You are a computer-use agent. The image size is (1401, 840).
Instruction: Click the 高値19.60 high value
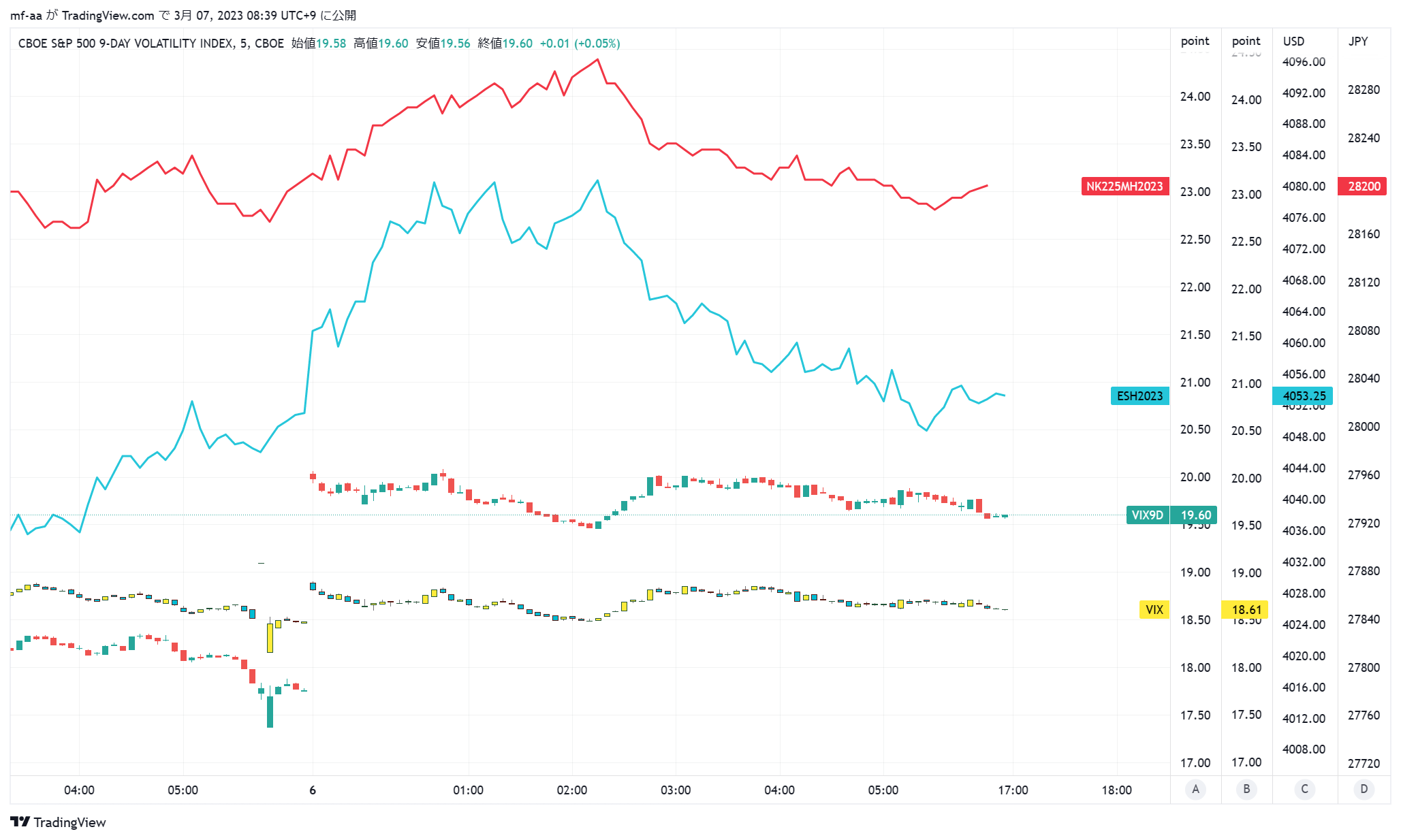pos(381,44)
